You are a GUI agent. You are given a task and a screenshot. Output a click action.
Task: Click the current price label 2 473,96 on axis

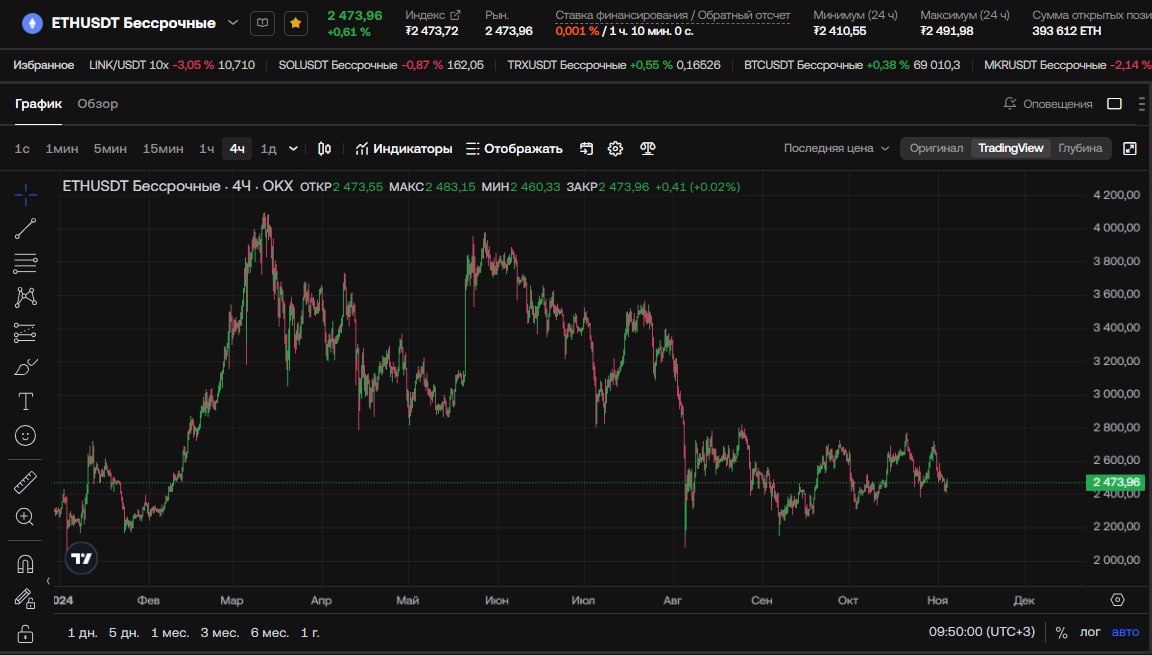pyautogui.click(x=1115, y=482)
